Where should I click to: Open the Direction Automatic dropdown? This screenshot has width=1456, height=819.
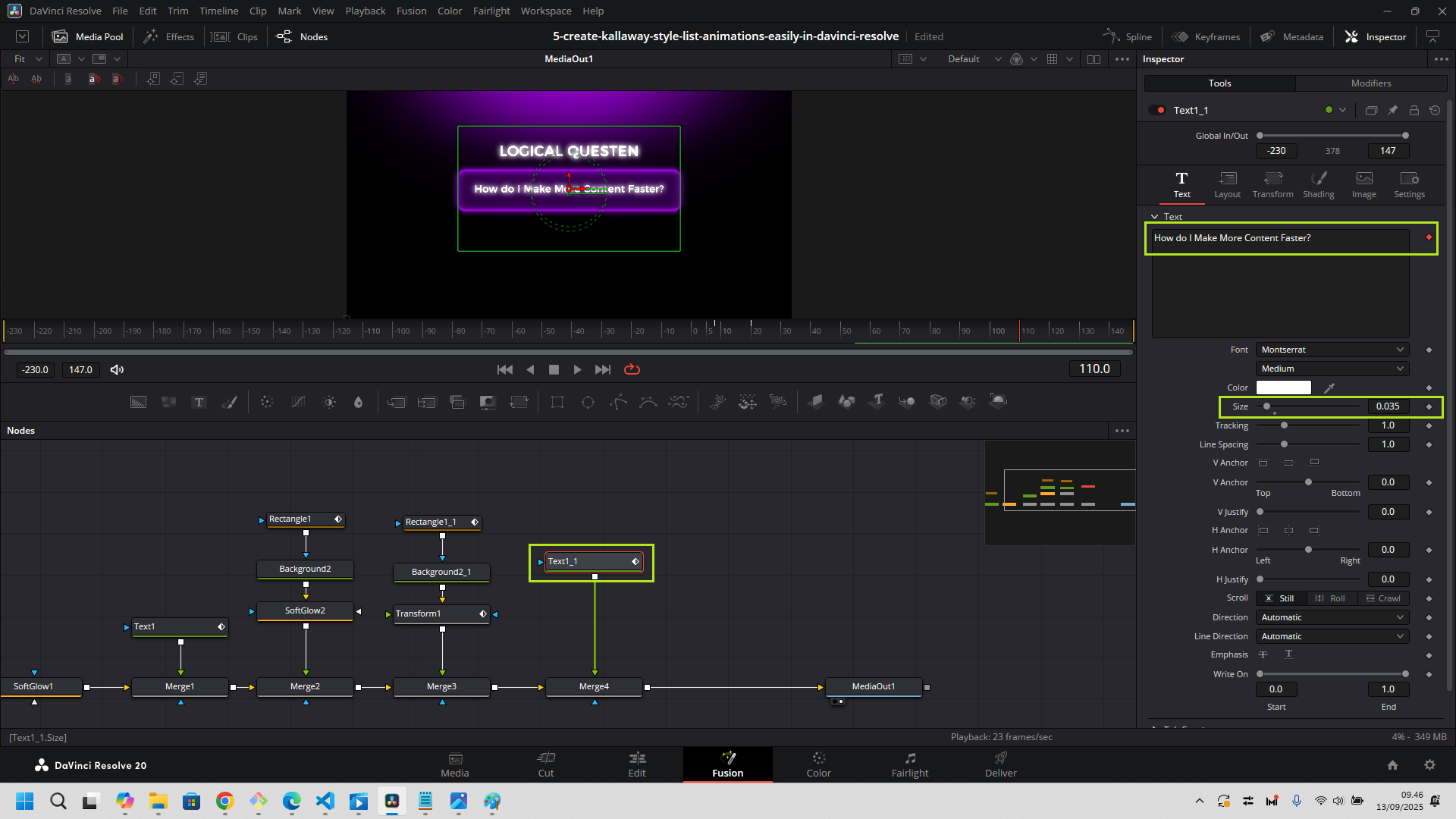click(x=1332, y=617)
